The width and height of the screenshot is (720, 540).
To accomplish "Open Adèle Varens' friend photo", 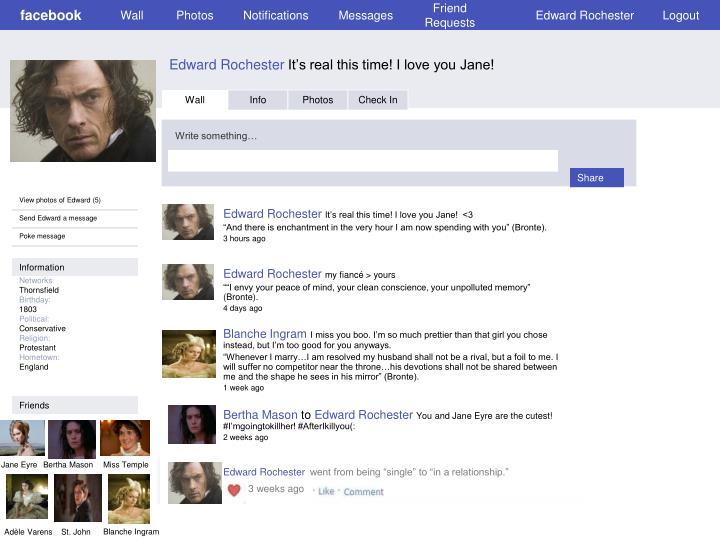I will tap(27, 497).
